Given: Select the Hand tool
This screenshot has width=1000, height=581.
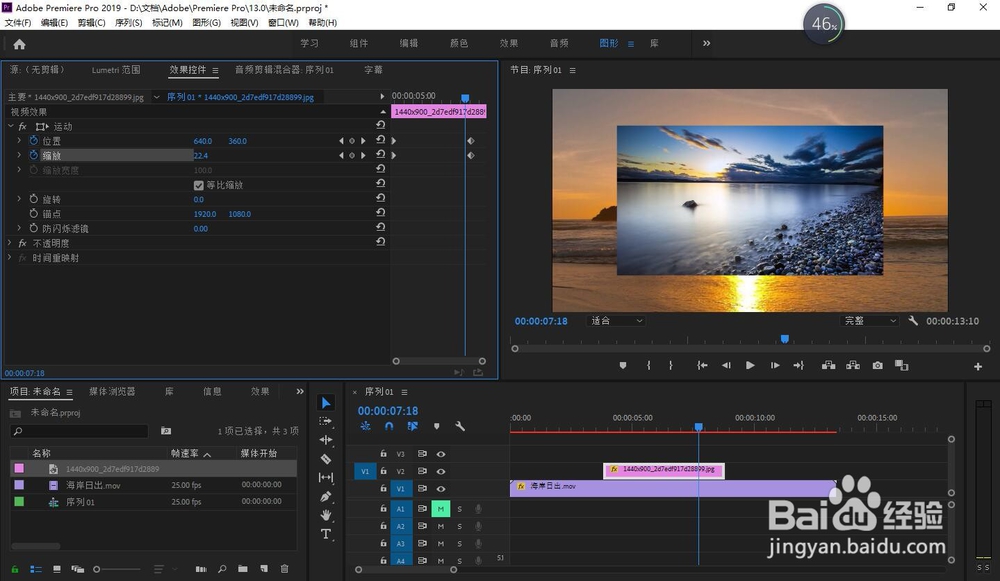Looking at the screenshot, I should point(326,516).
